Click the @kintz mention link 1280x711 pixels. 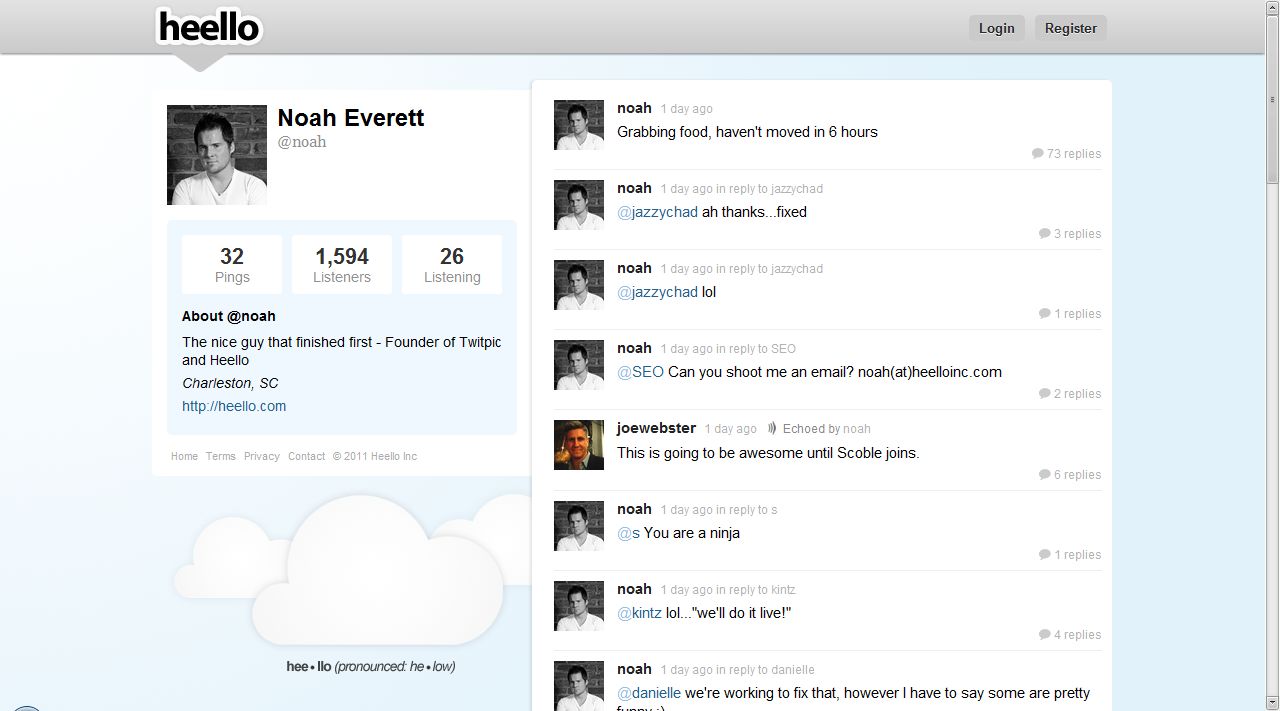tap(639, 613)
